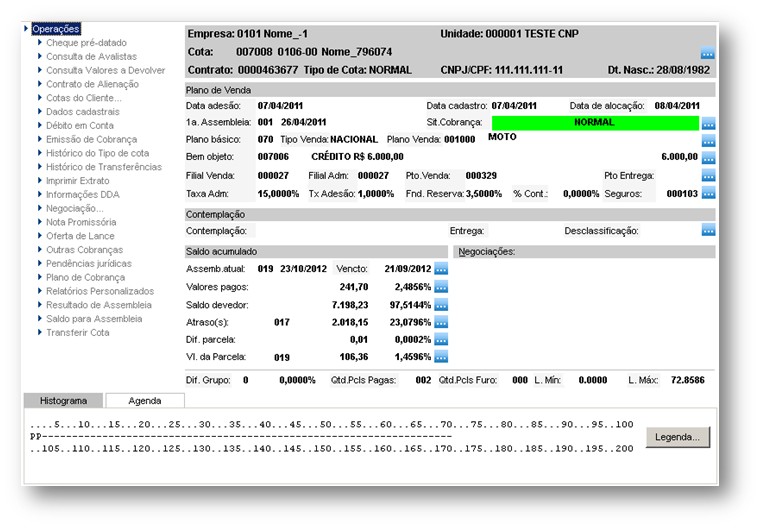Expand arrow beside Cotas do Cliente
Screen dimensions: 761x528
[40, 98]
